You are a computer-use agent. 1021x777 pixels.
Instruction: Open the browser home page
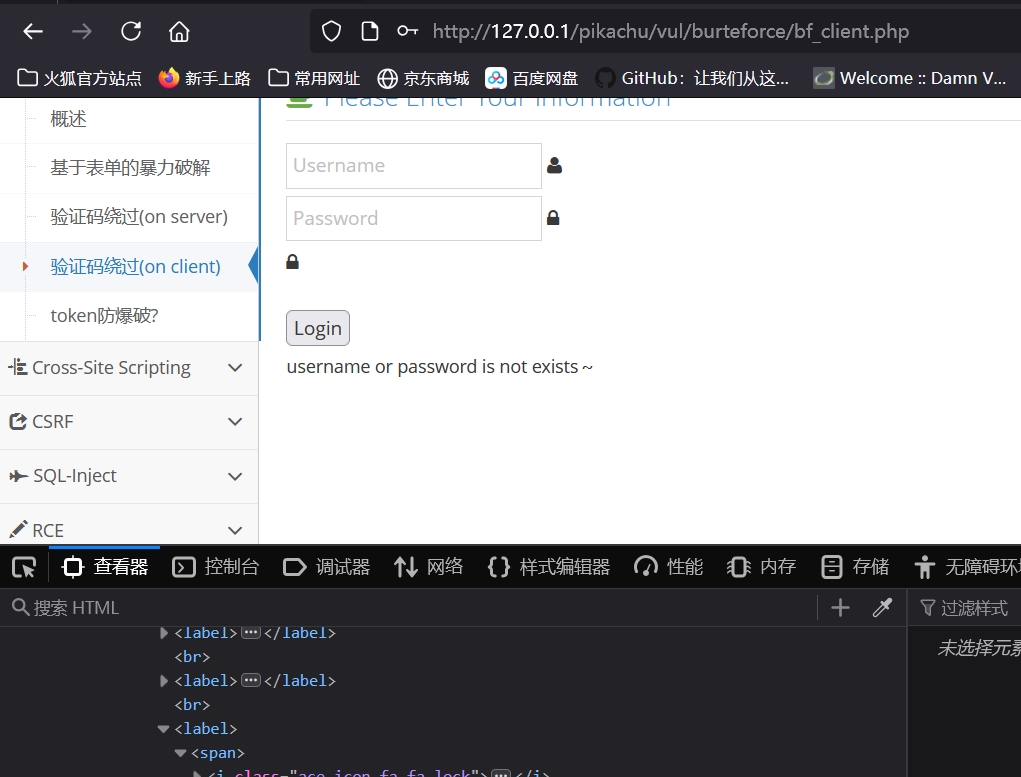[179, 31]
